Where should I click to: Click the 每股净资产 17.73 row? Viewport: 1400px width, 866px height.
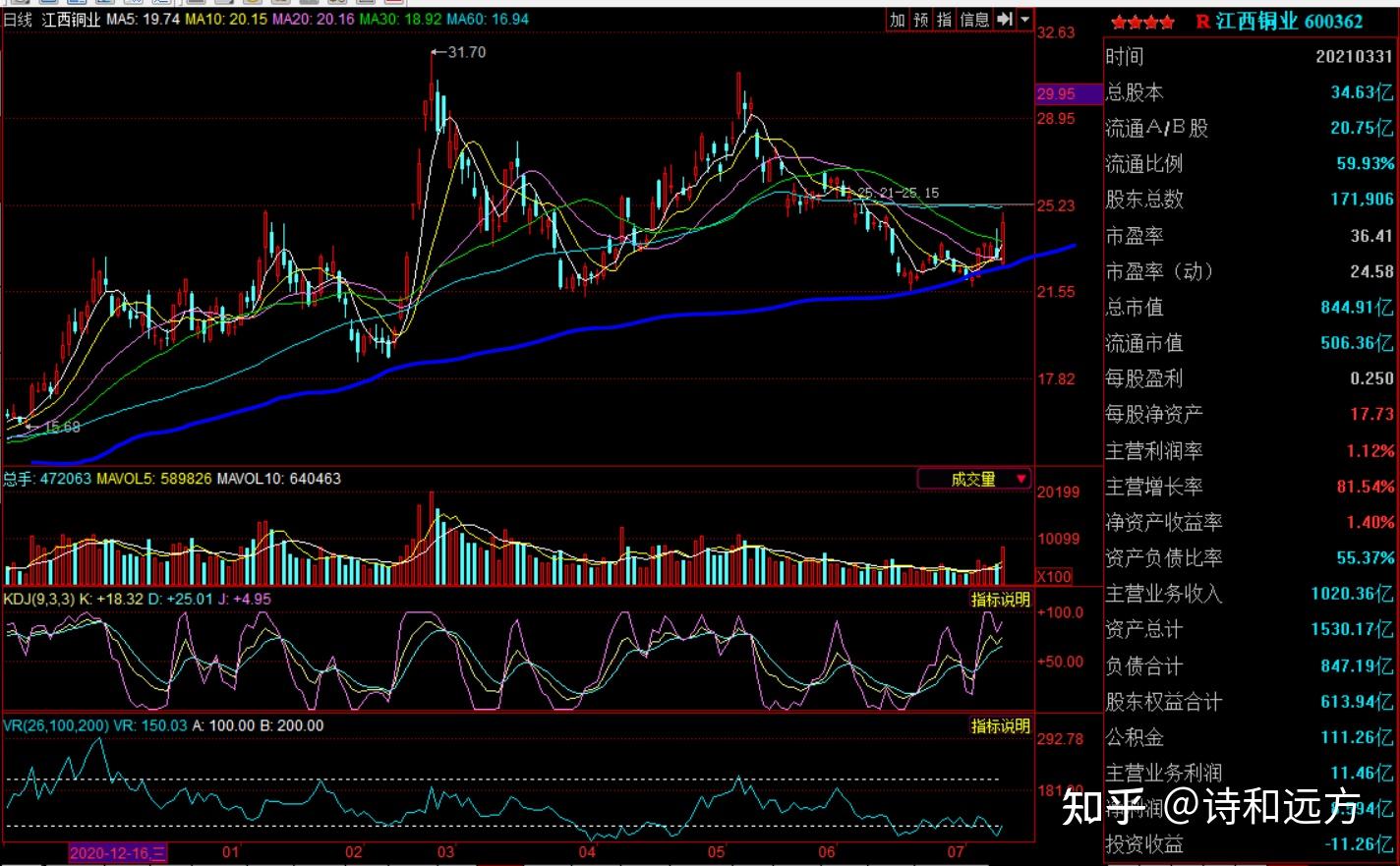point(1250,415)
